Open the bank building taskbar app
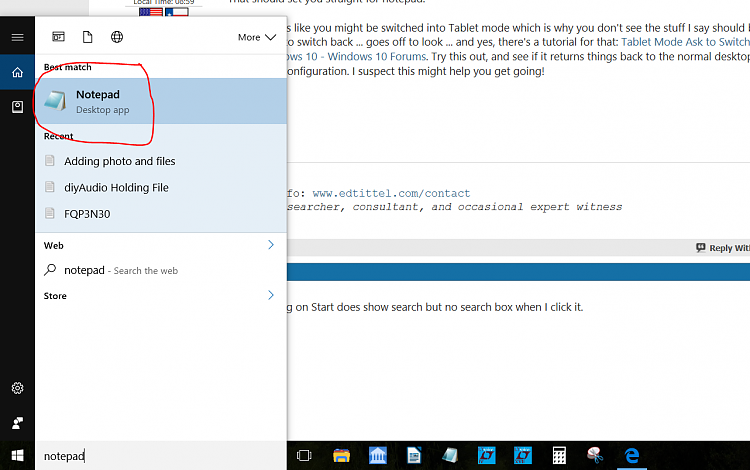Image resolution: width=750 pixels, height=470 pixels. (377, 456)
